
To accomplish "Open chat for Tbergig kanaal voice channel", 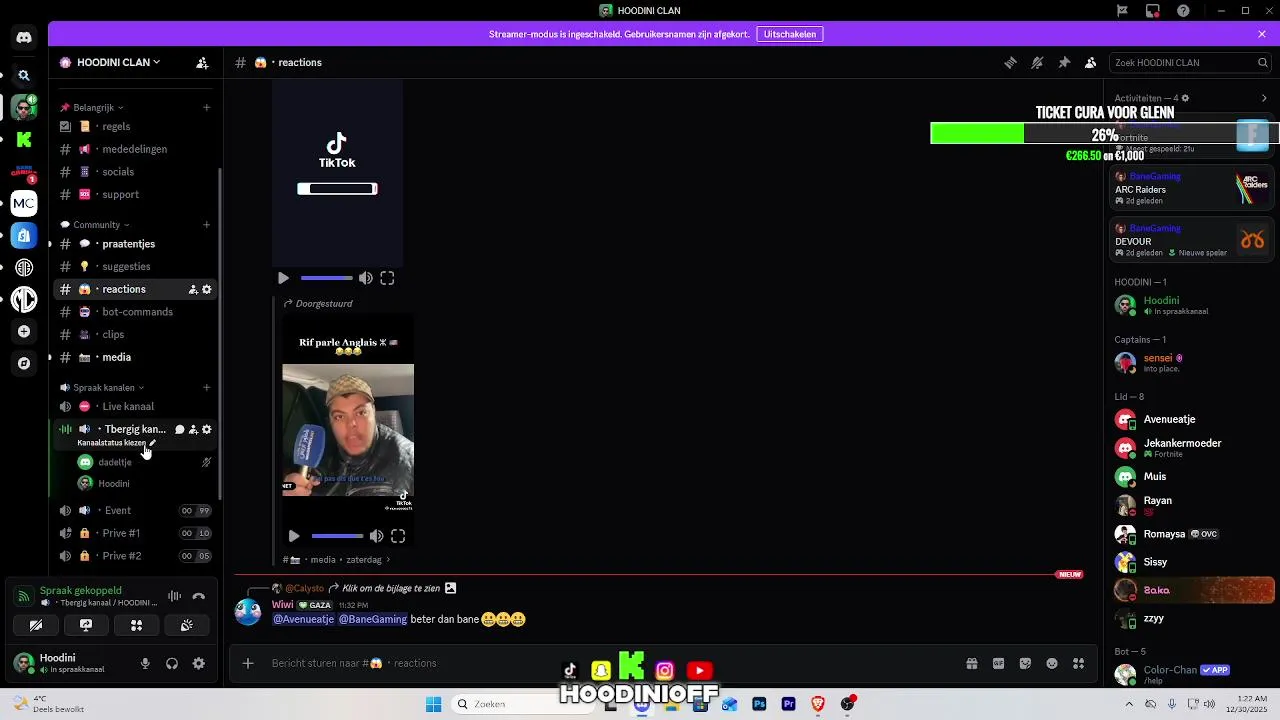I will tap(180, 429).
